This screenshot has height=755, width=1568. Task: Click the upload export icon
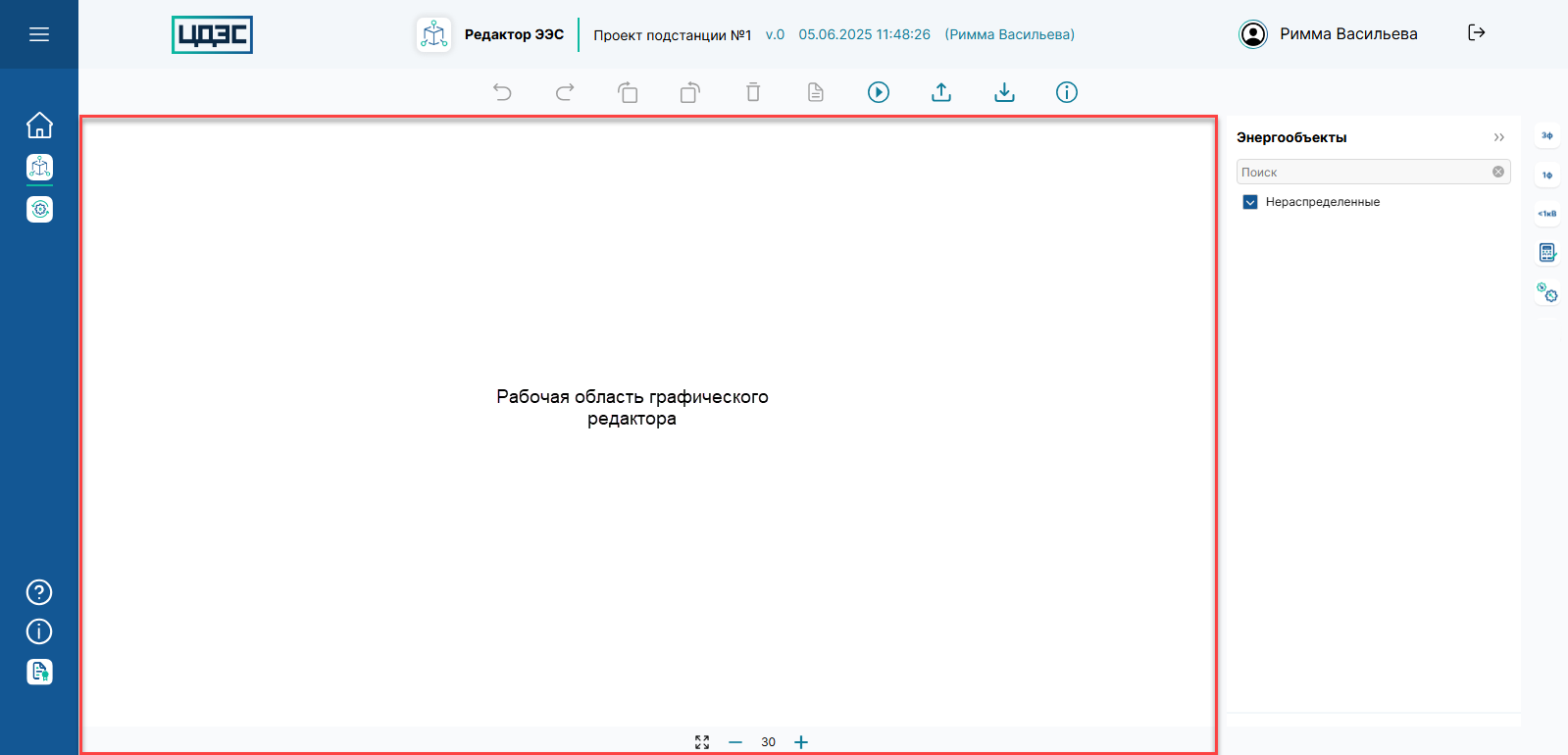941,92
